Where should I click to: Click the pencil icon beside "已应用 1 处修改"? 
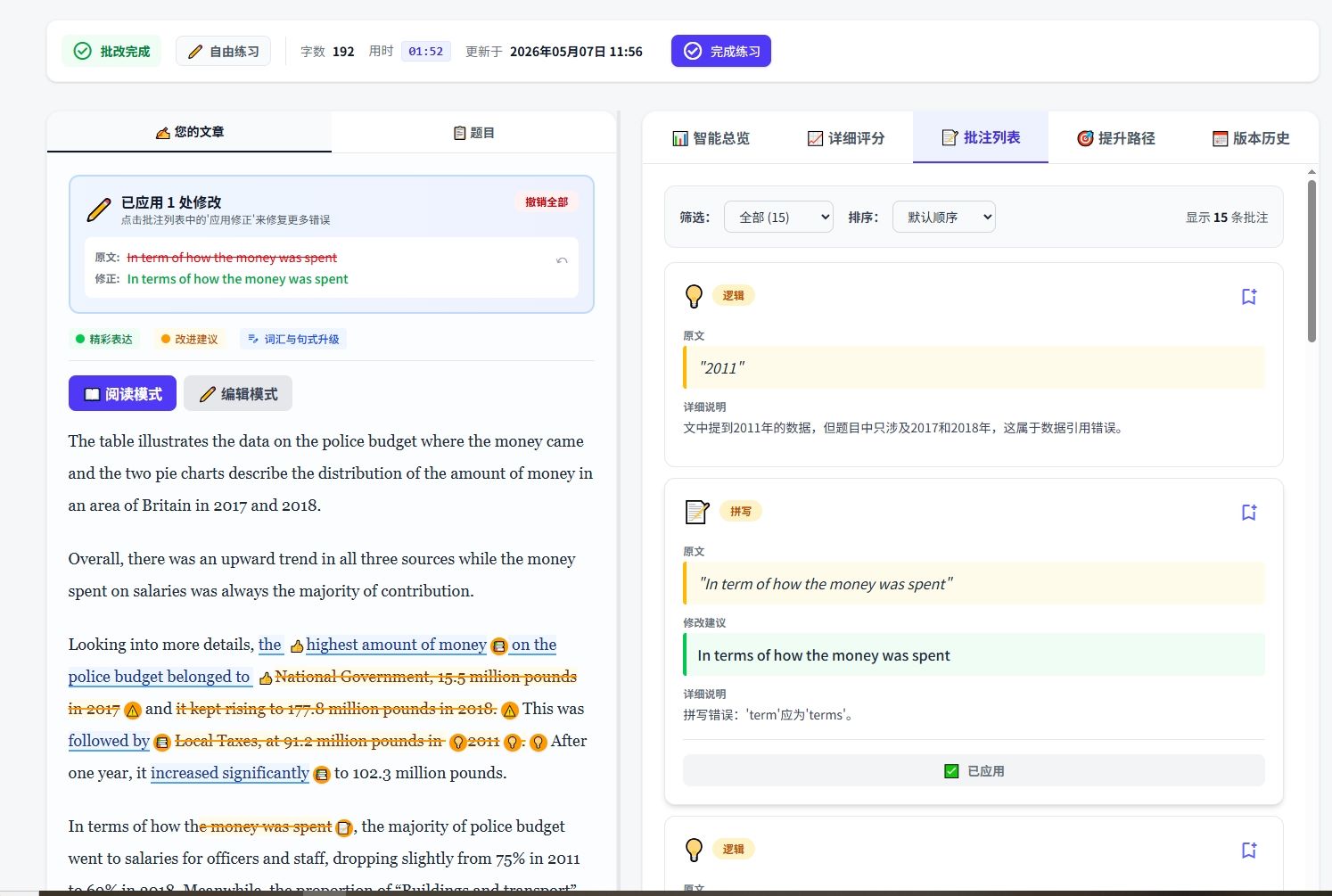(98, 210)
